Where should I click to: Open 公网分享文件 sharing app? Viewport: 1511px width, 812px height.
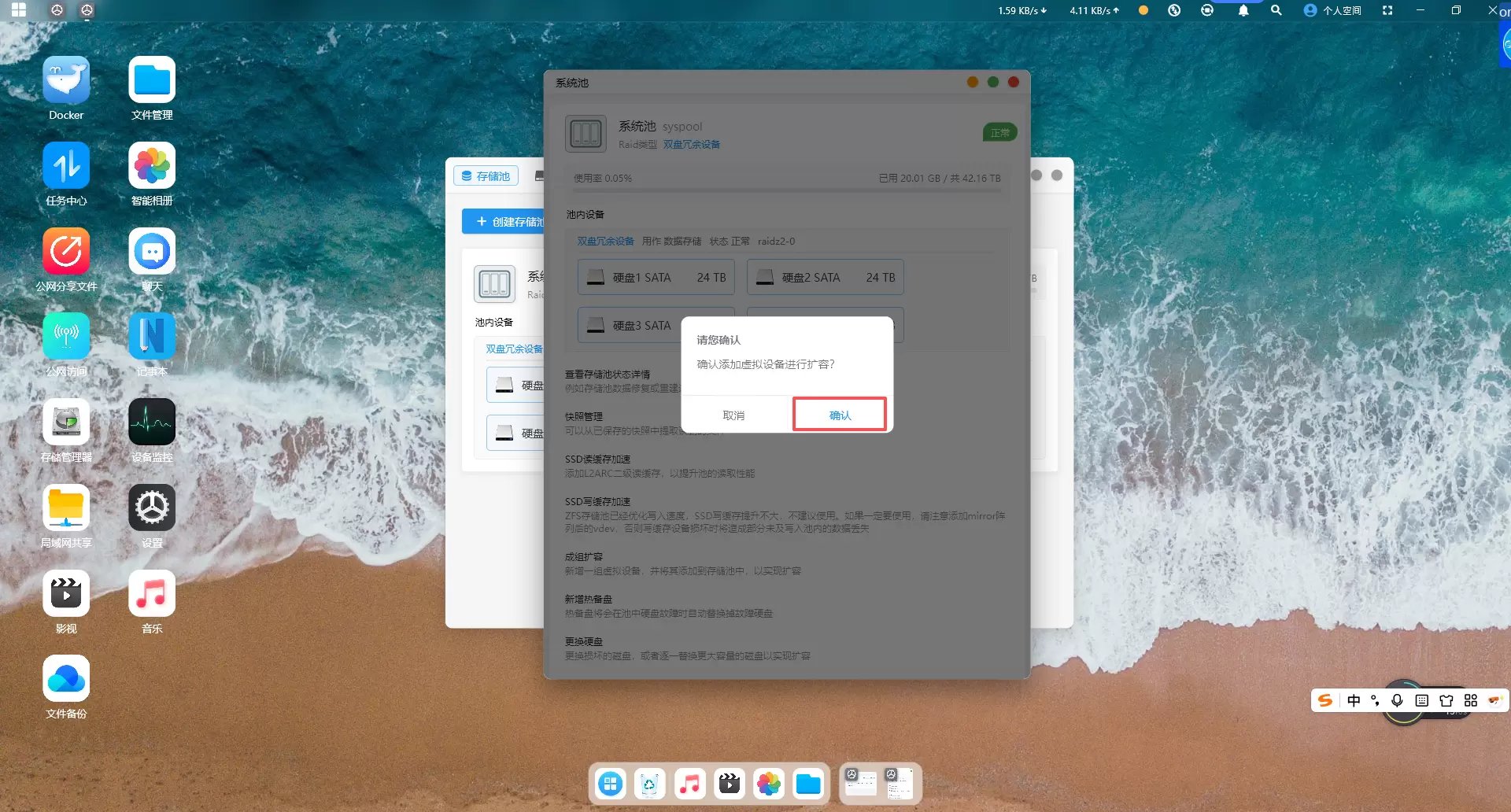(66, 252)
